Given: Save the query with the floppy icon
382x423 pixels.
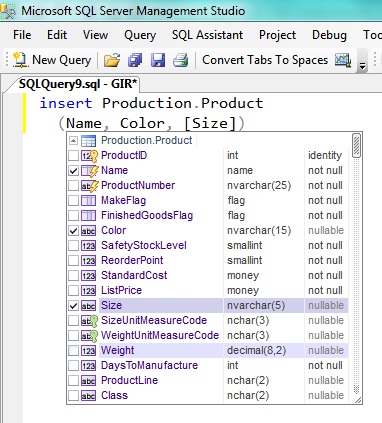Looking at the screenshot, I should [x=158, y=61].
